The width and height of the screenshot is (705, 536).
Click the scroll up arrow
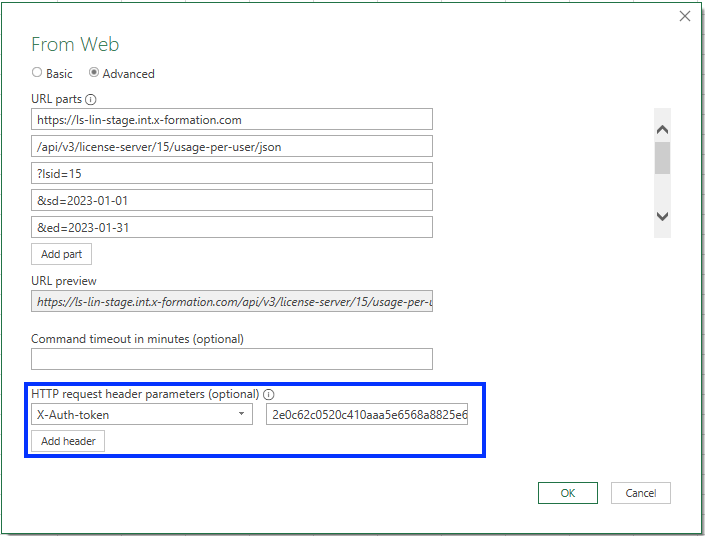click(662, 130)
